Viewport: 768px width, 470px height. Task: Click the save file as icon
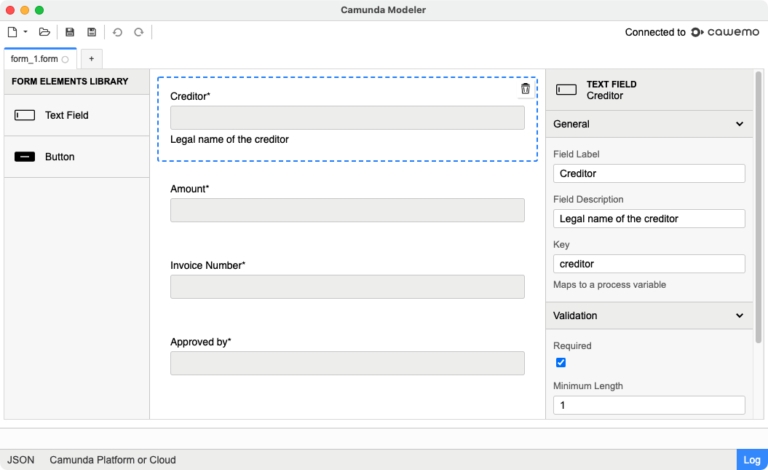92,32
